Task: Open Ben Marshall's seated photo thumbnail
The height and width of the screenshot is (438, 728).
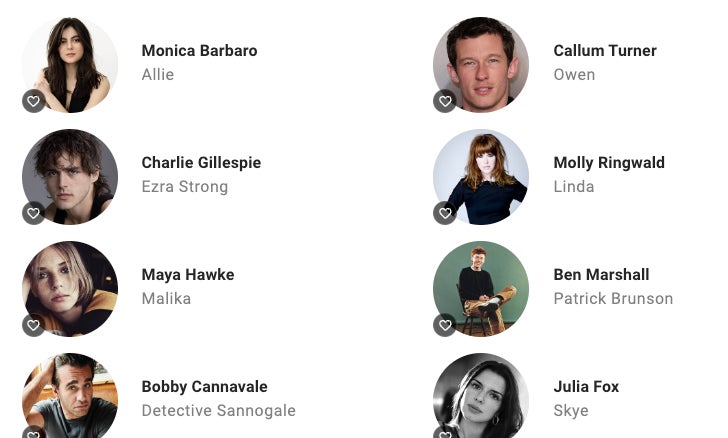Action: pyautogui.click(x=481, y=289)
